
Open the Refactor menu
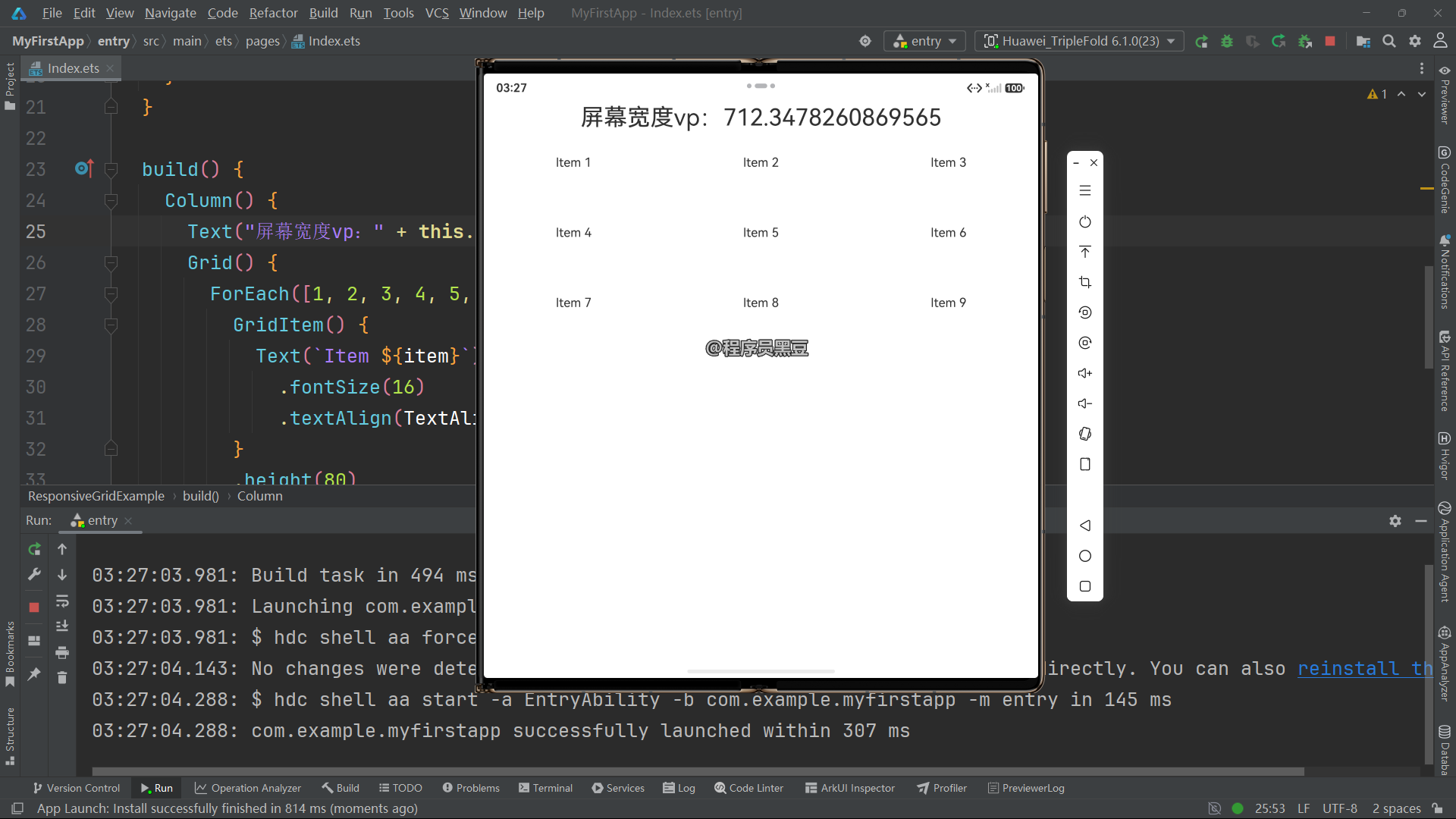tap(274, 13)
